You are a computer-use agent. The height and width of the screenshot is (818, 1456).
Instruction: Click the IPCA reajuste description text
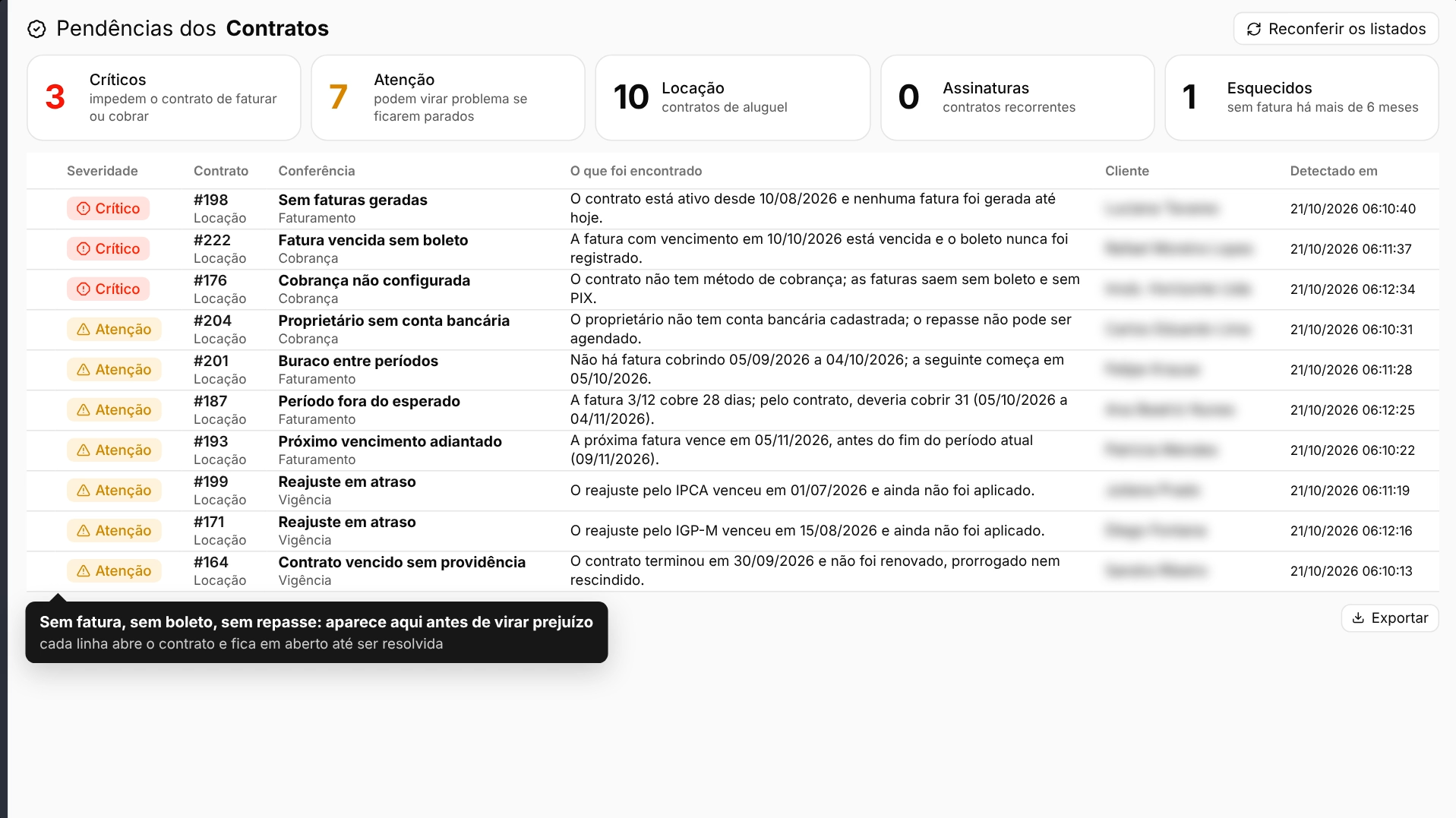[802, 491]
